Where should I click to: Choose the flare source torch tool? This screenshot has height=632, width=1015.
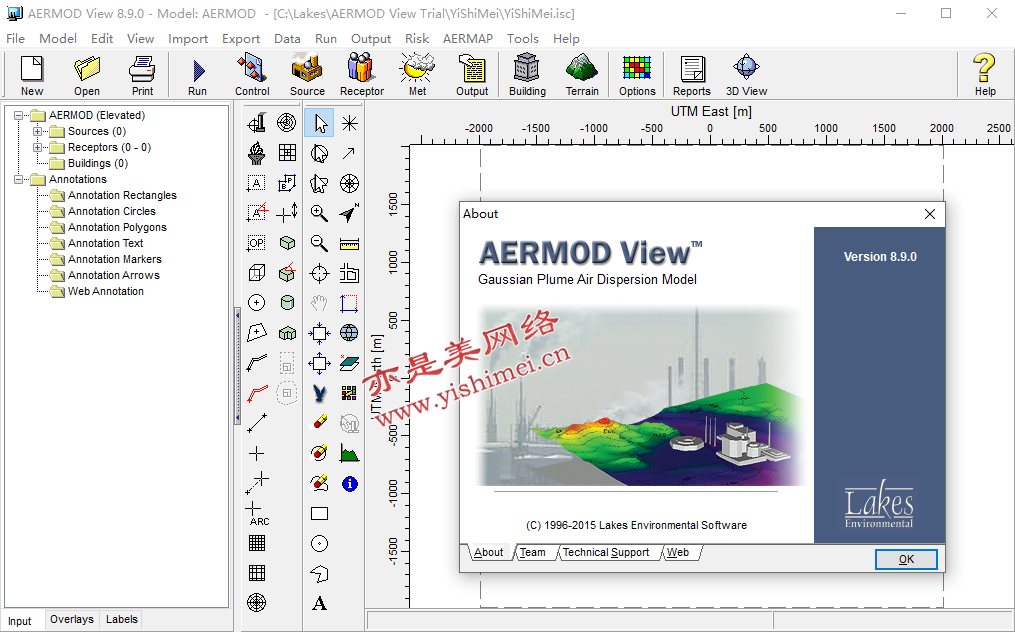point(257,153)
